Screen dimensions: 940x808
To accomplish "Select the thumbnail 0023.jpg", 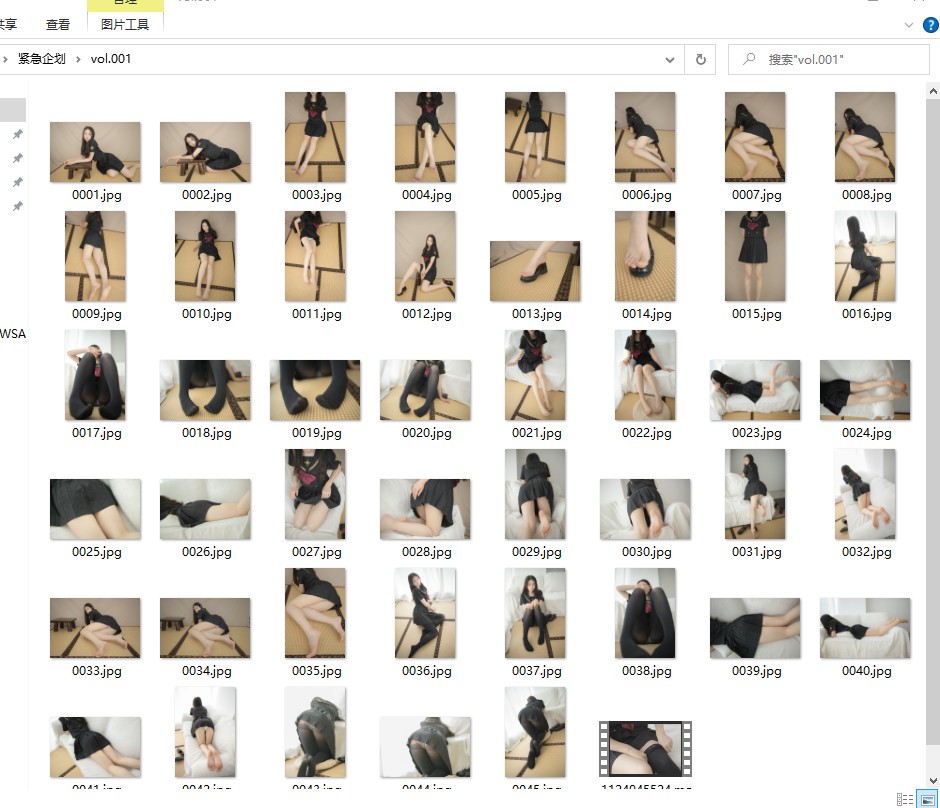I will 755,390.
